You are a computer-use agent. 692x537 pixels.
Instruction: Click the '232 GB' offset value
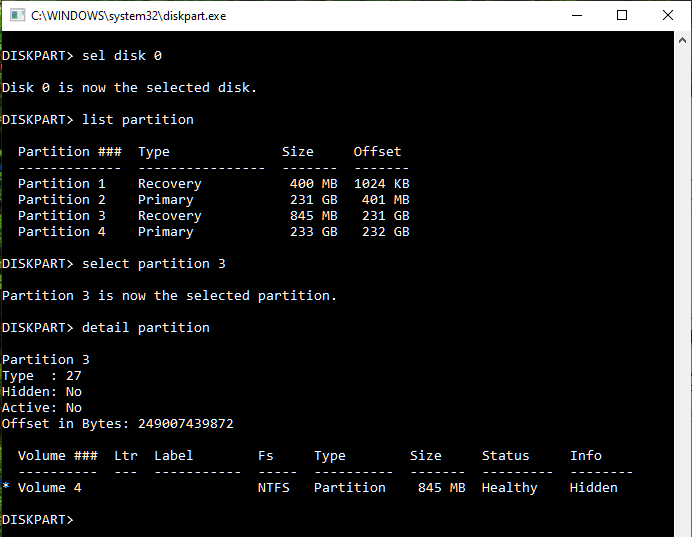(x=386, y=232)
